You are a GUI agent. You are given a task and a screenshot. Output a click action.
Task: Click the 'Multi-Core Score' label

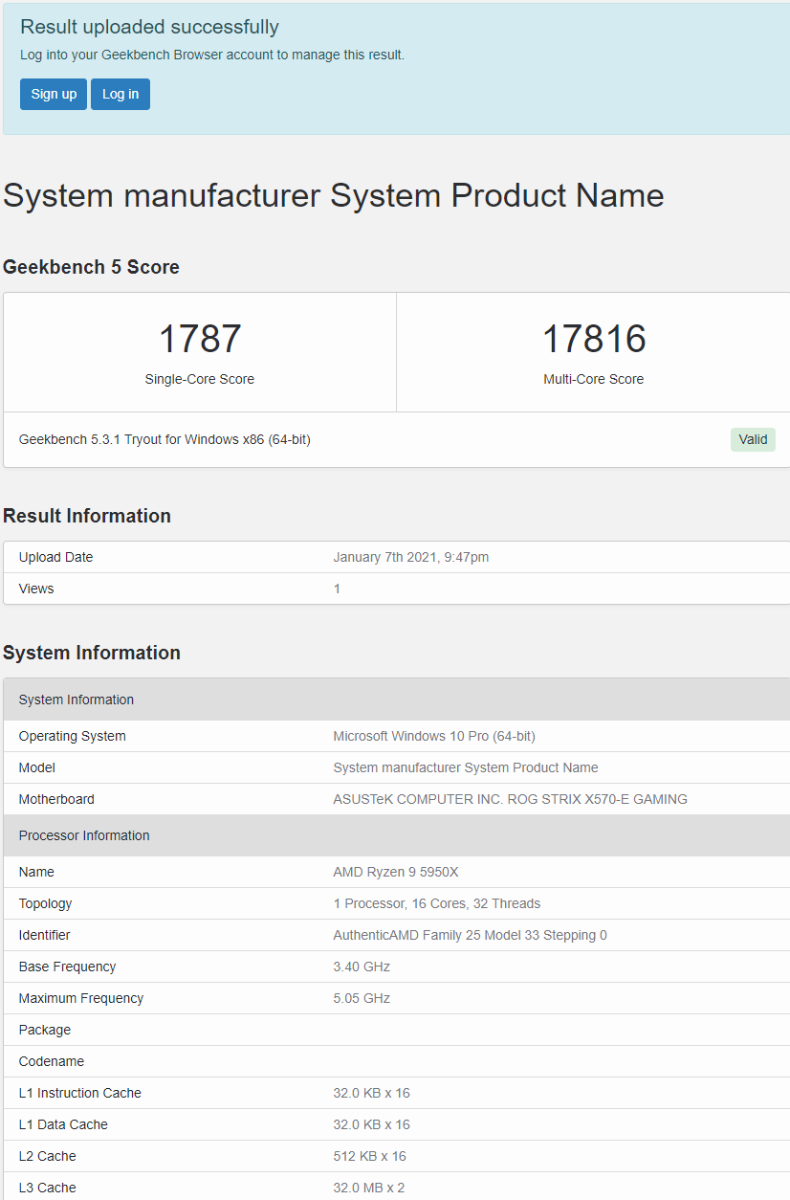coord(594,379)
